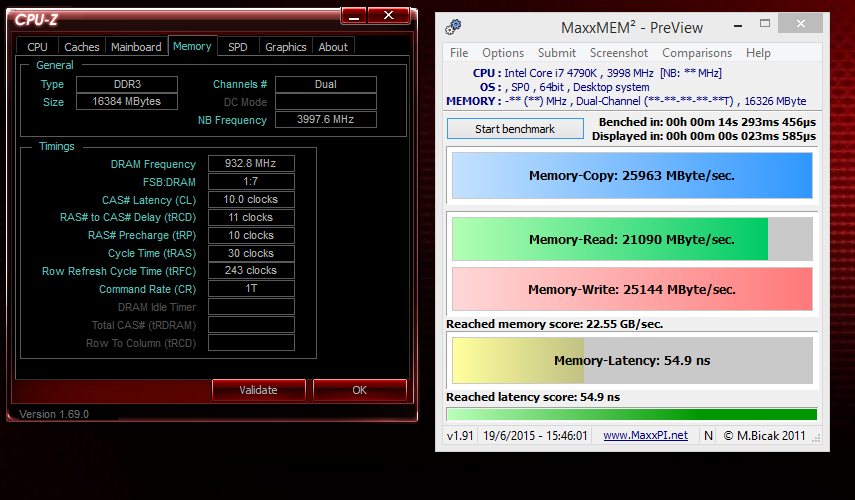Image resolution: width=855 pixels, height=500 pixels.
Task: Click the Displayed in time text
Action: (x=704, y=136)
